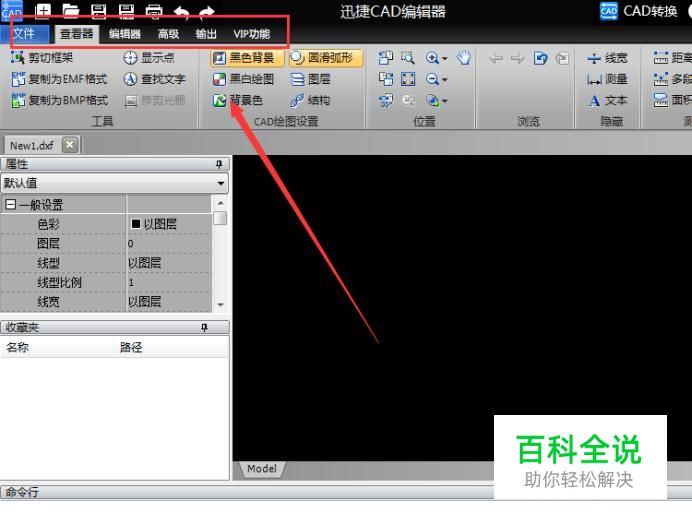Toggle 黑白绘图 mode
Screen dimensions: 692x524
tap(243, 79)
